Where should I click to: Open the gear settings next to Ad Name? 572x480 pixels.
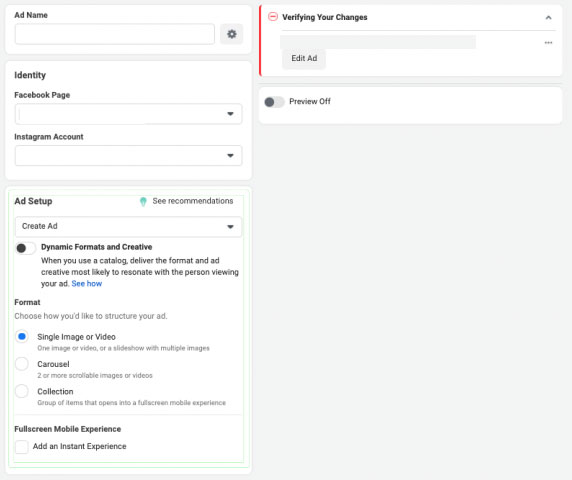(x=231, y=34)
